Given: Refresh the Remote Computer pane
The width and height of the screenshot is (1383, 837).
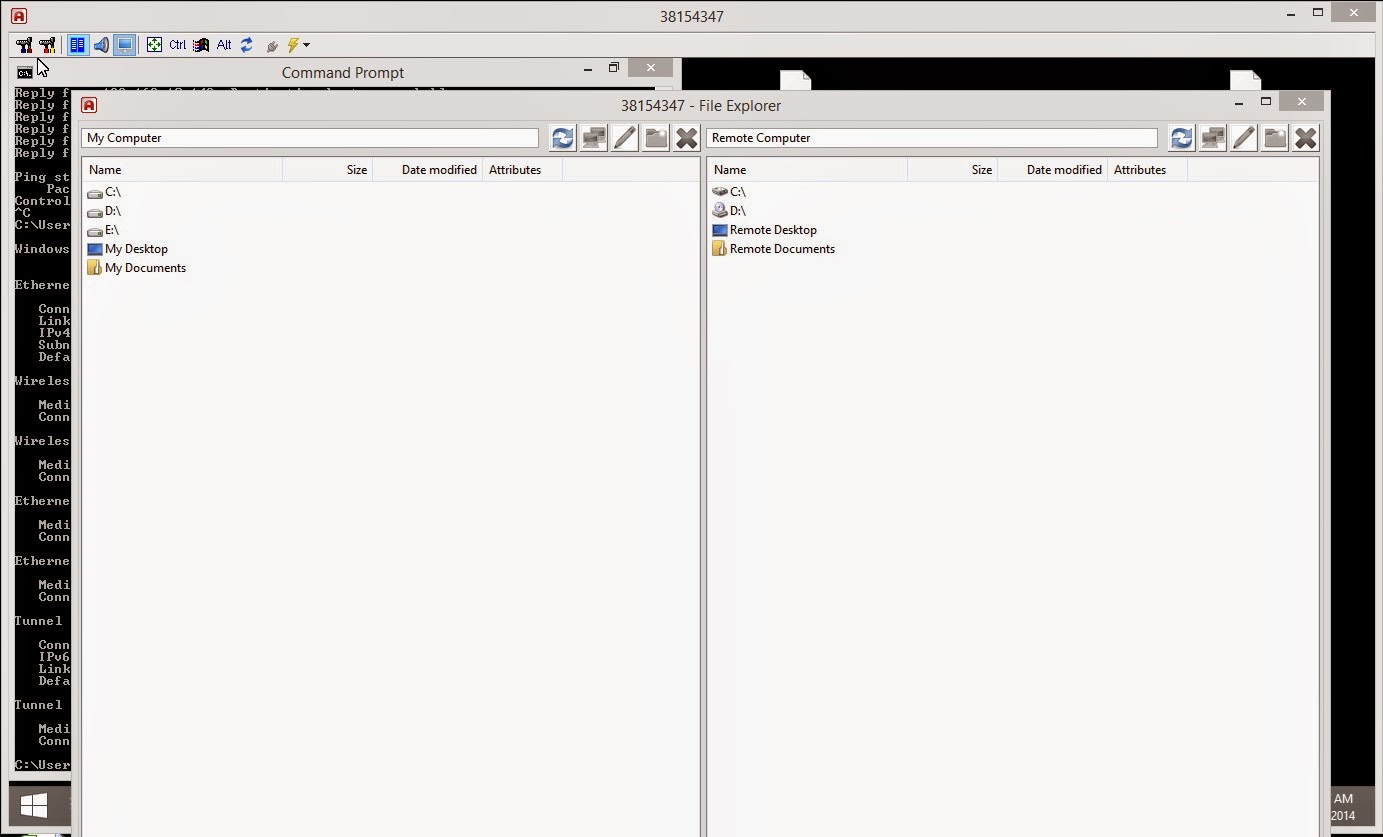Looking at the screenshot, I should [1182, 138].
